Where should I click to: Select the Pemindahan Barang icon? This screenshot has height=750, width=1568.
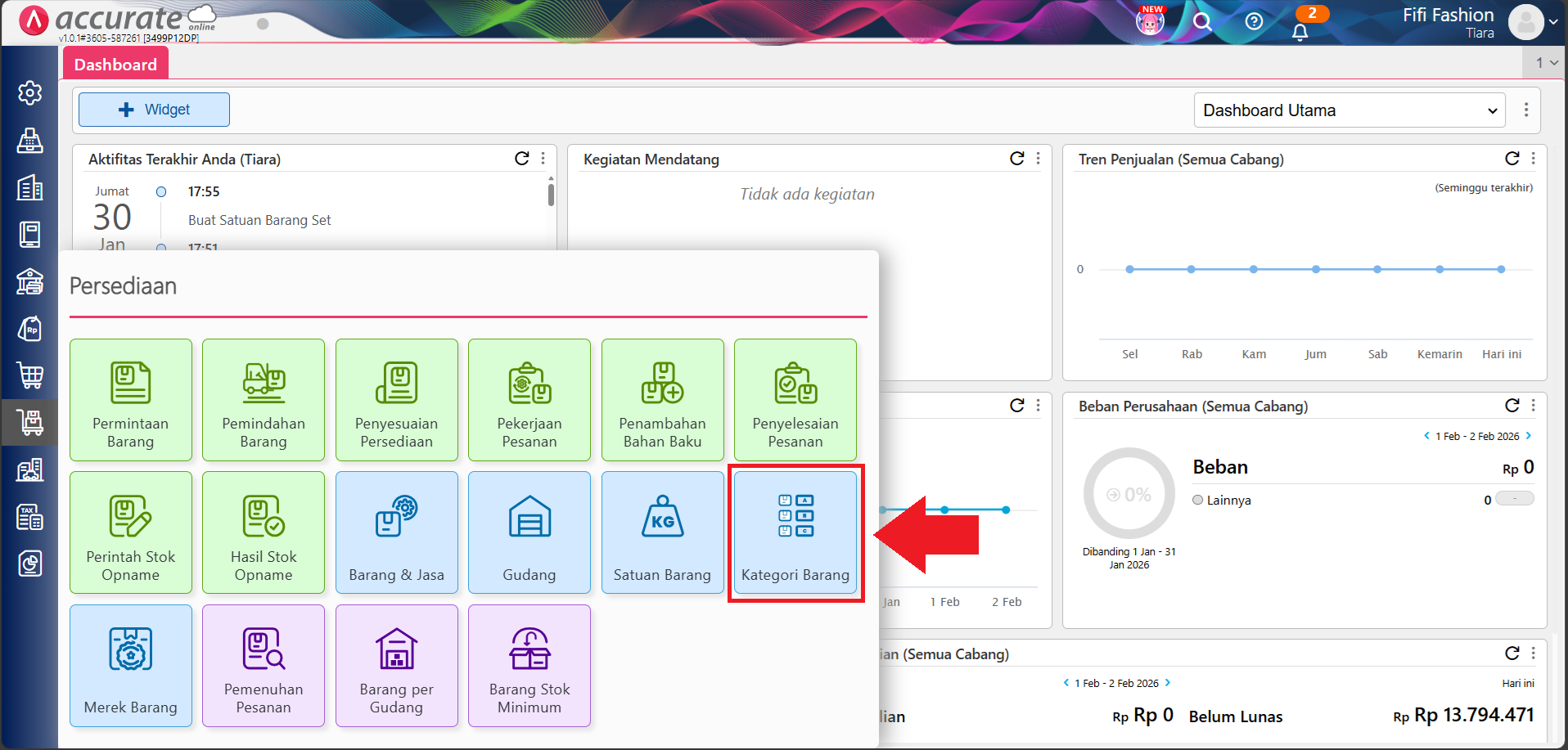264,400
